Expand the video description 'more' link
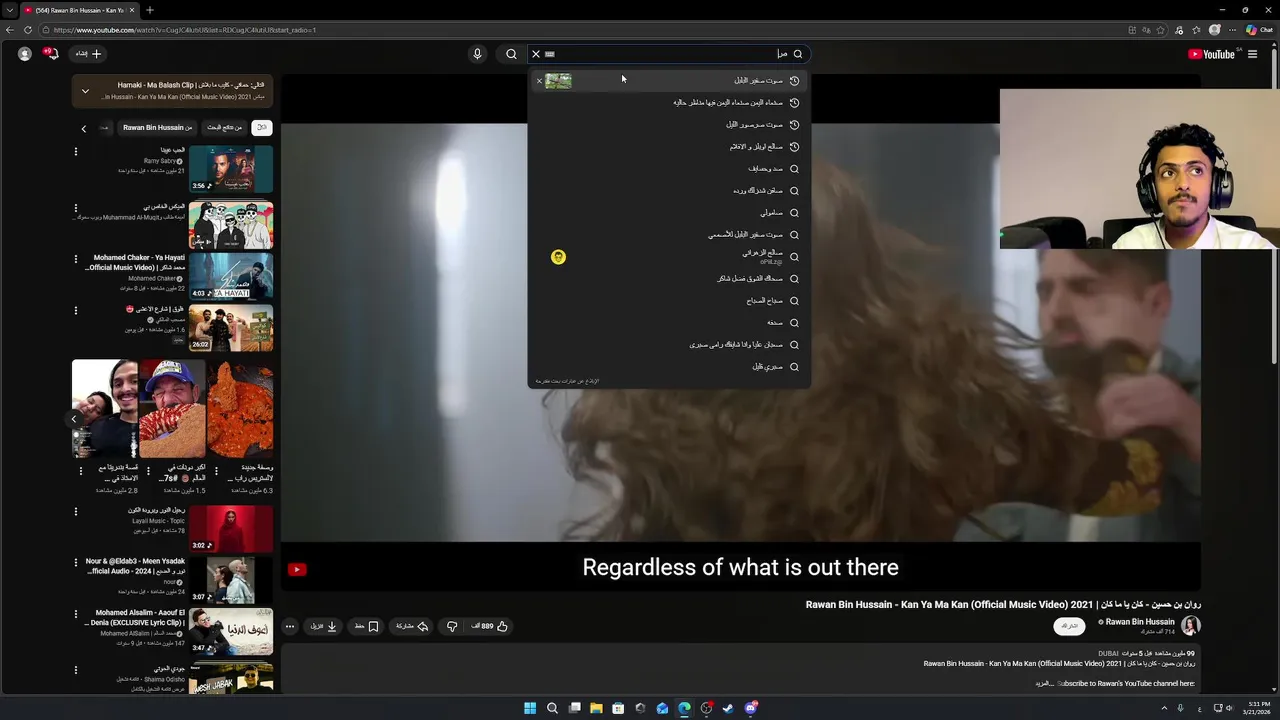 click(1045, 684)
